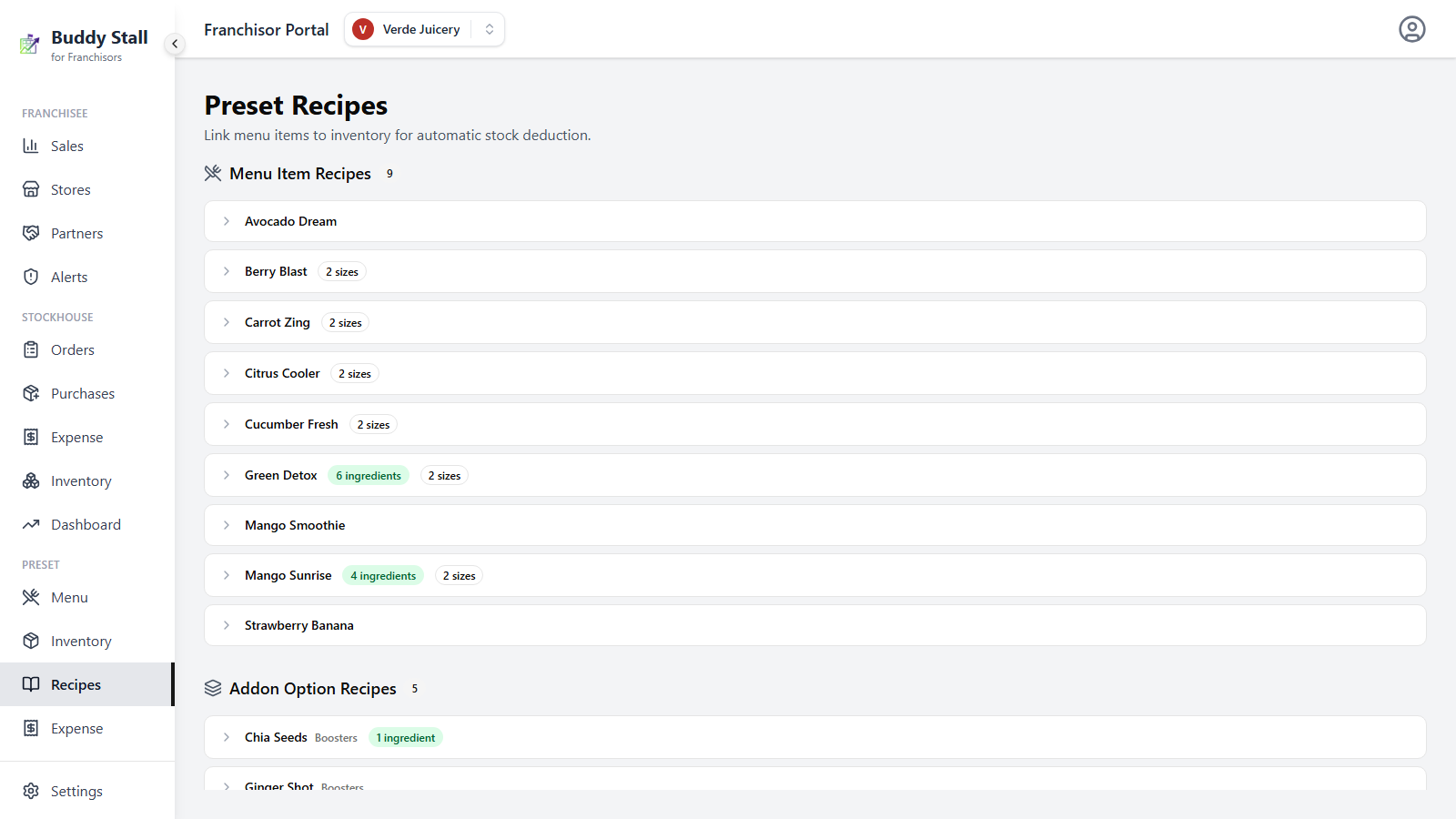This screenshot has width=1456, height=819.
Task: Click the Boosters label beside Chia Seeds
Action: pyautogui.click(x=336, y=738)
